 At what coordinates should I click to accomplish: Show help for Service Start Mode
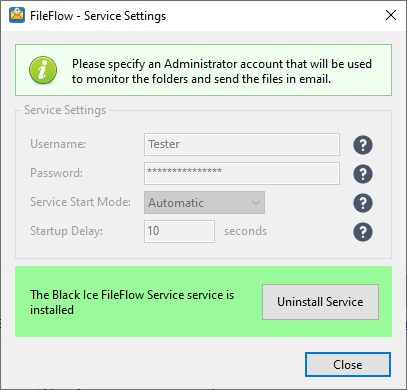363,203
